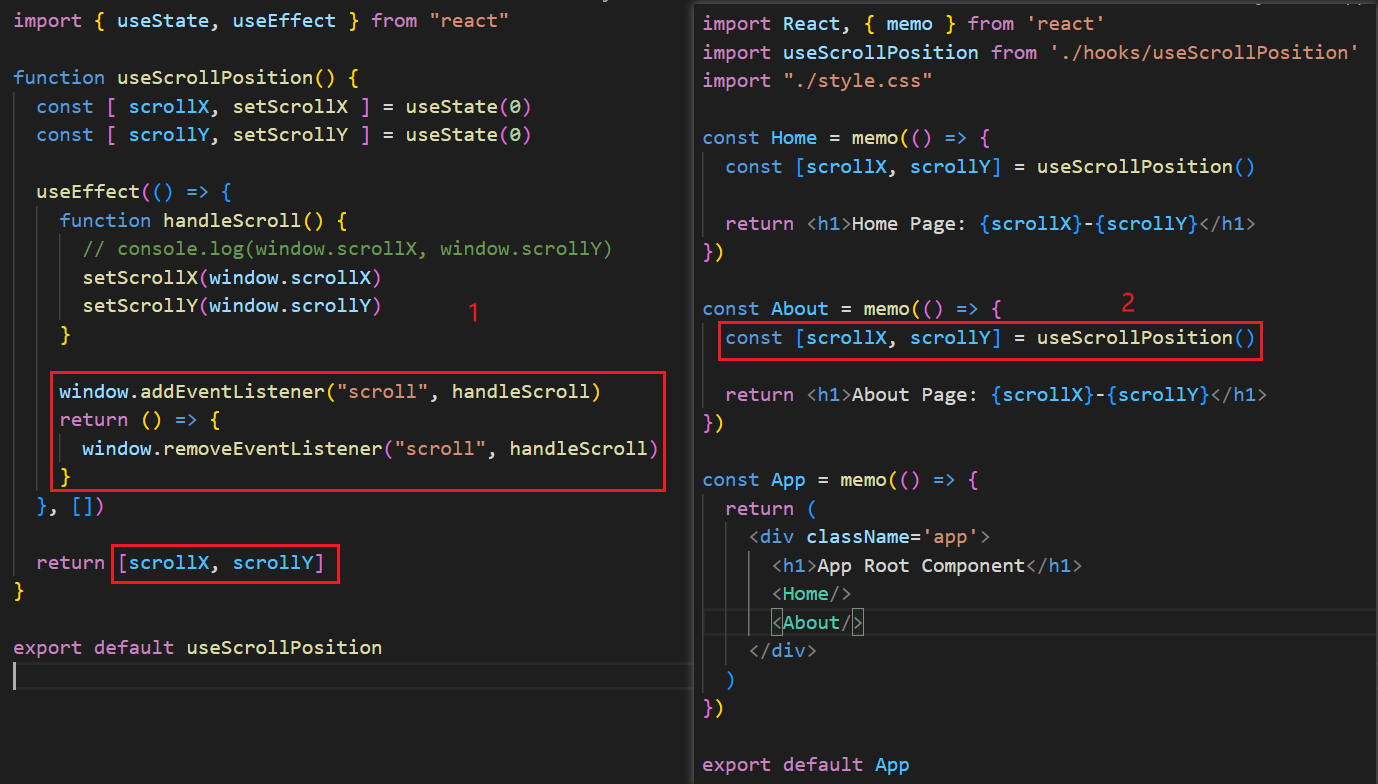Screen dimensions: 1378x784
Task: Click the 'window.removeEventListener' line
Action: [370, 448]
